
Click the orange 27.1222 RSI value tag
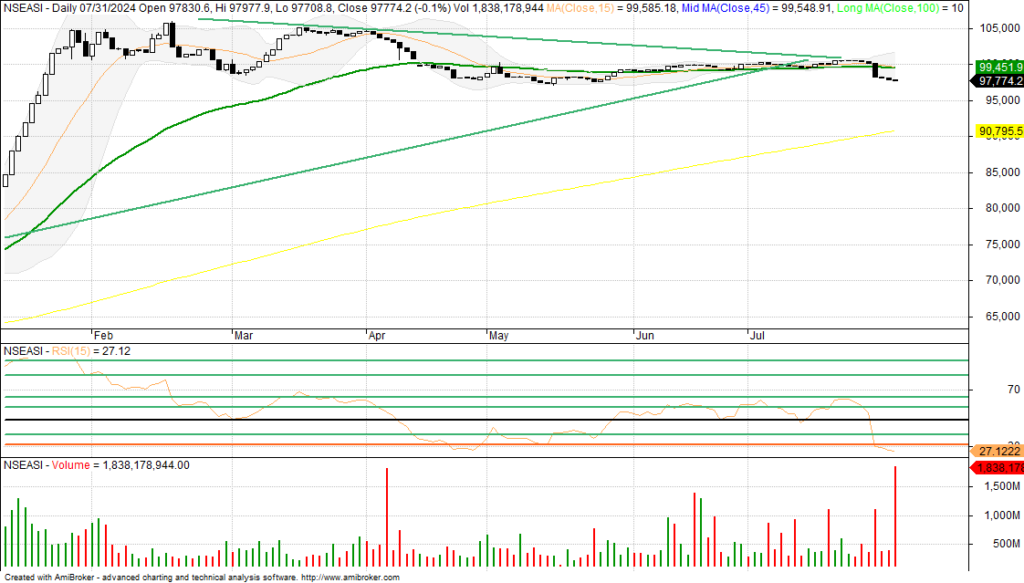tap(999, 452)
